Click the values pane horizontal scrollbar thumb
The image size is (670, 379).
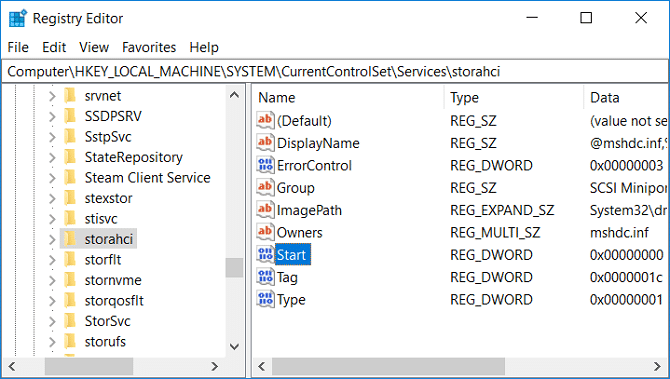click(x=388, y=366)
